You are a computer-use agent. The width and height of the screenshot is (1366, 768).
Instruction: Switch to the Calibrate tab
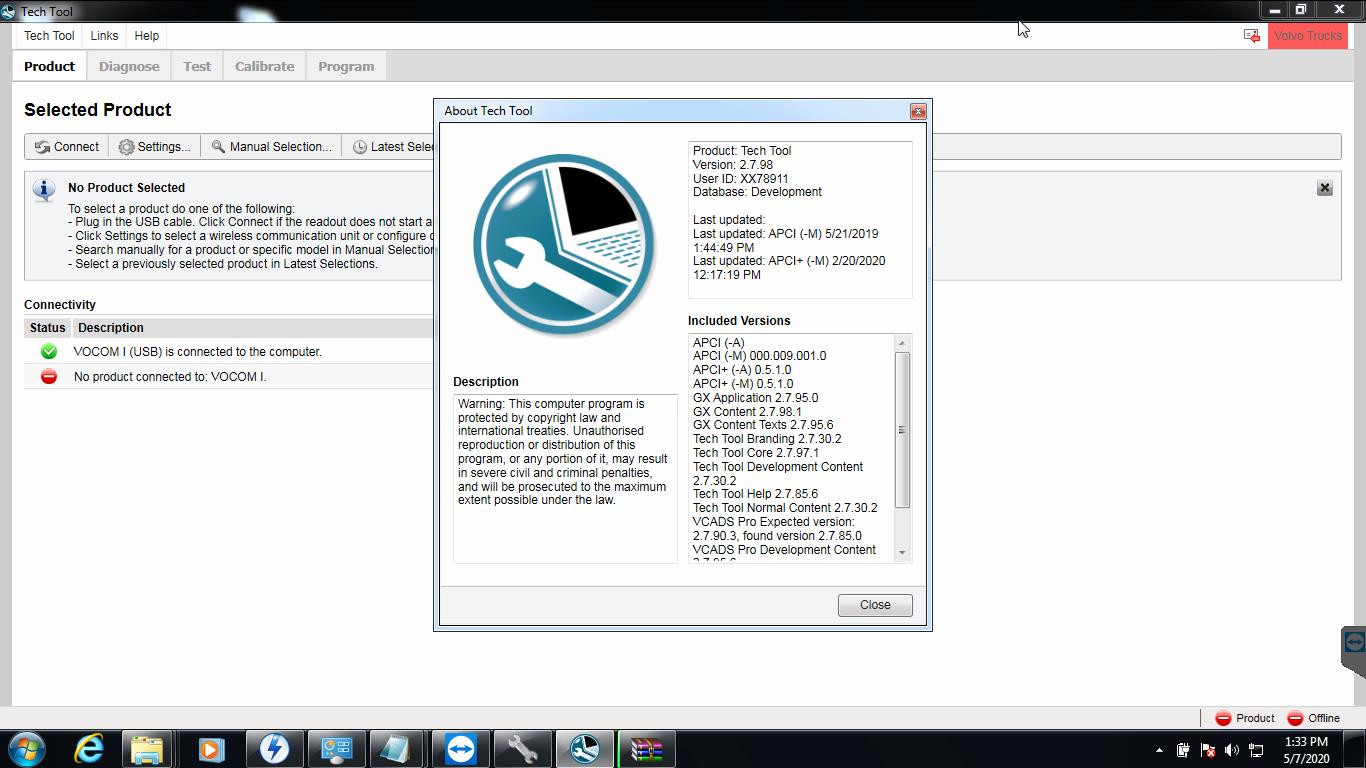point(265,66)
